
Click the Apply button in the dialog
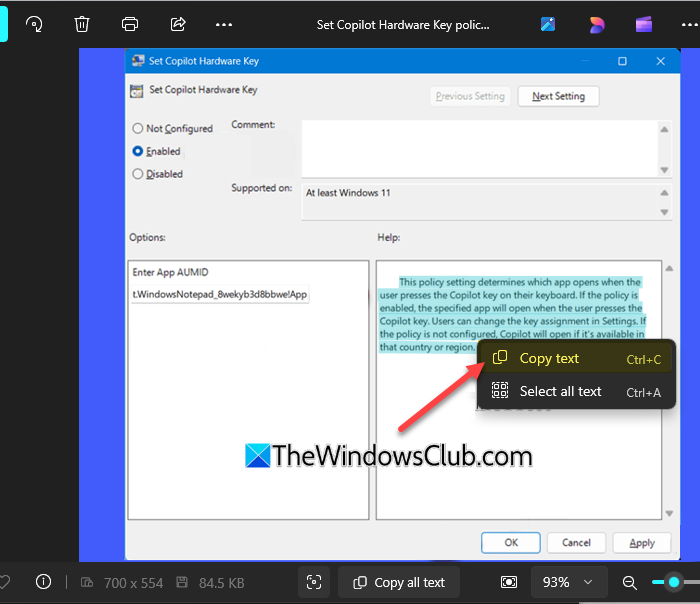coord(642,542)
